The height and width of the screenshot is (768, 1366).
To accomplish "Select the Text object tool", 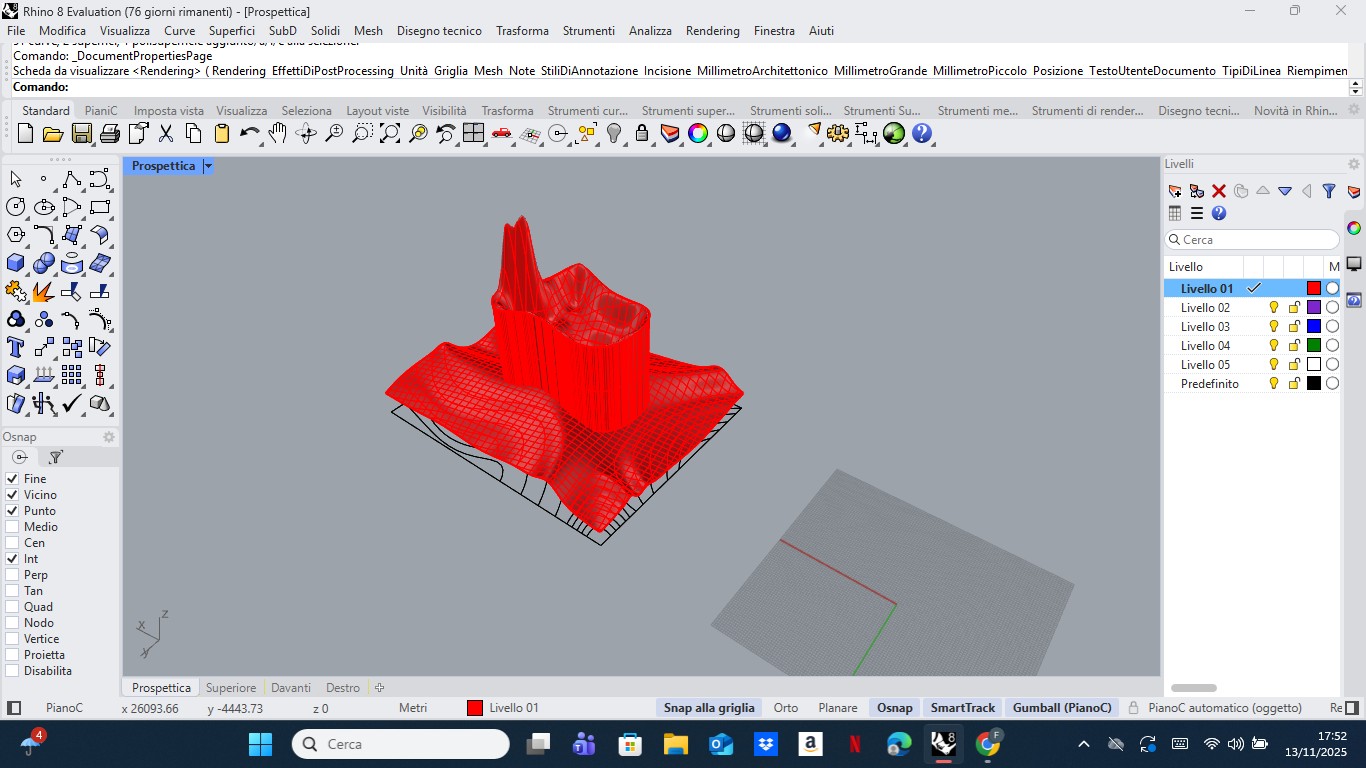I will pyautogui.click(x=16, y=347).
